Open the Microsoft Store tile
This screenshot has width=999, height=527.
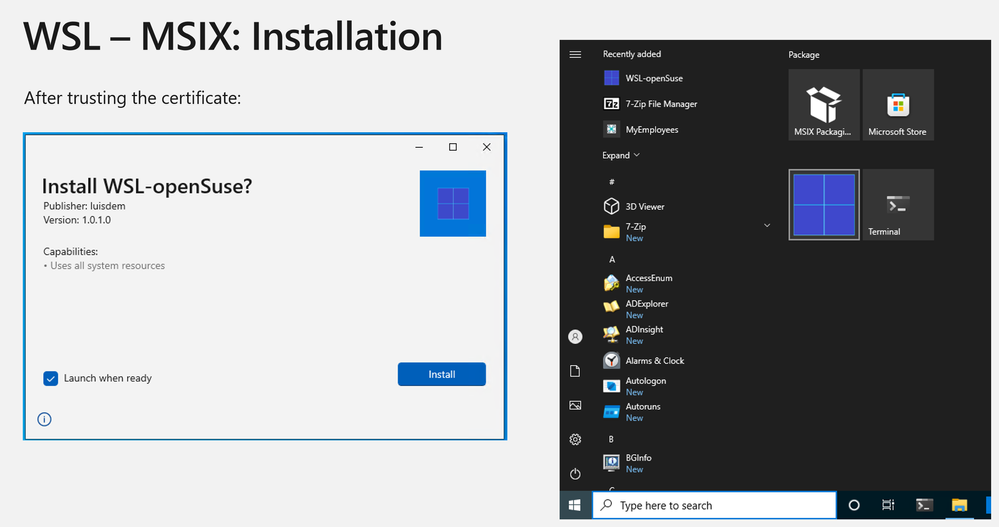click(x=898, y=105)
